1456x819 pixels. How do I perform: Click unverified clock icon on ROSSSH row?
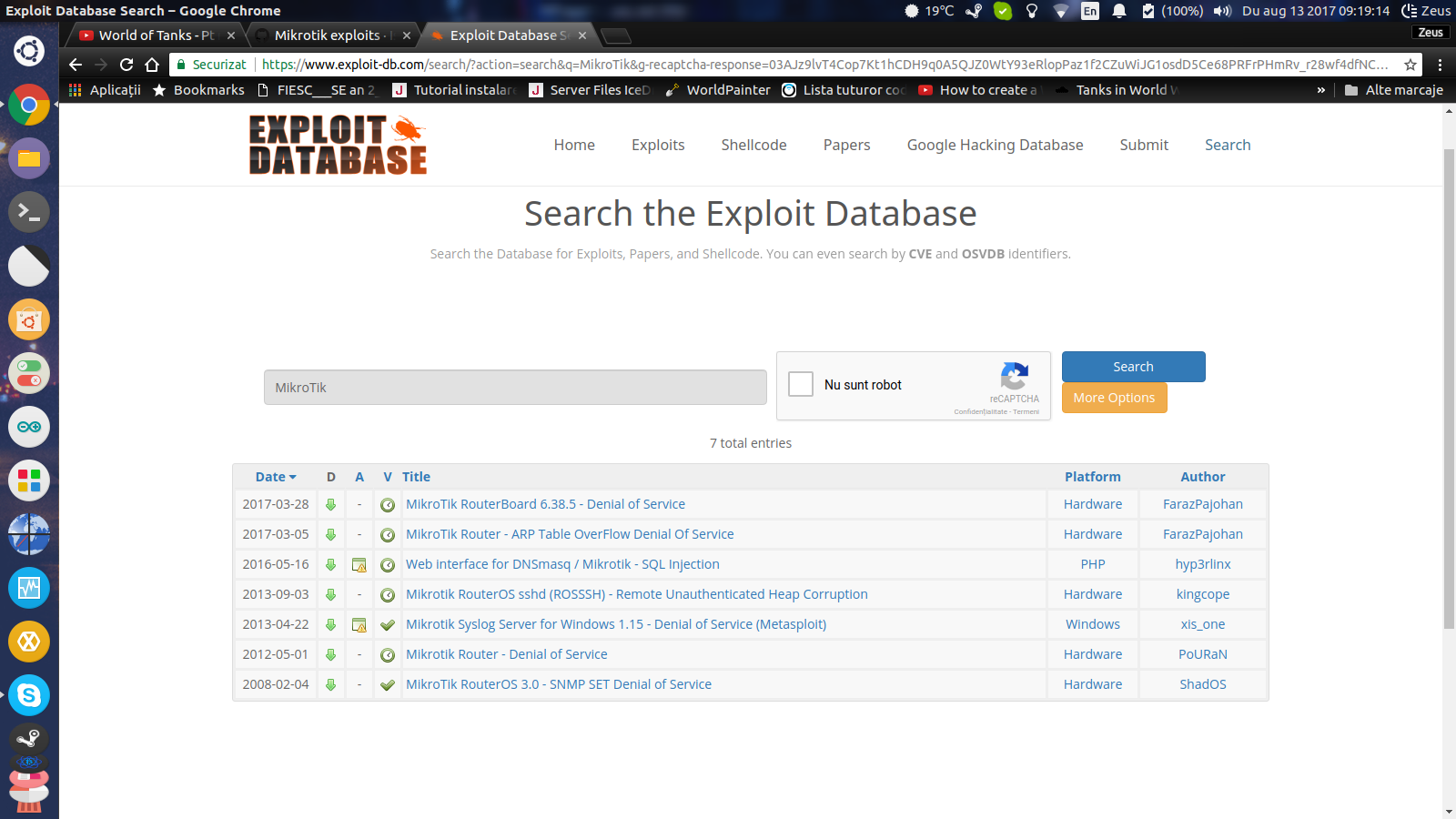(388, 595)
